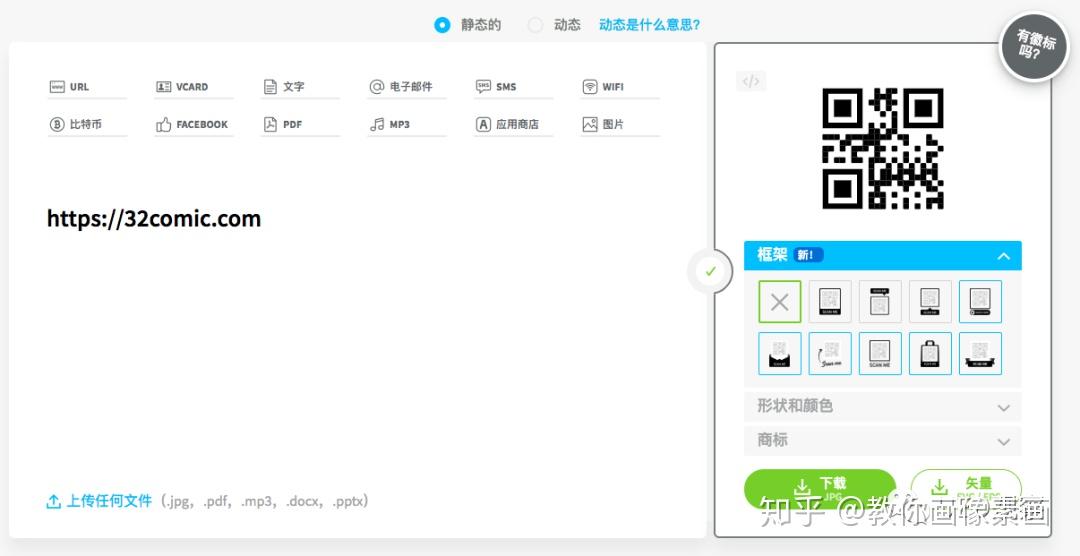Viewport: 1080px width, 556px height.
Task: Click the 上传任何文件 upload link
Action: point(99,501)
